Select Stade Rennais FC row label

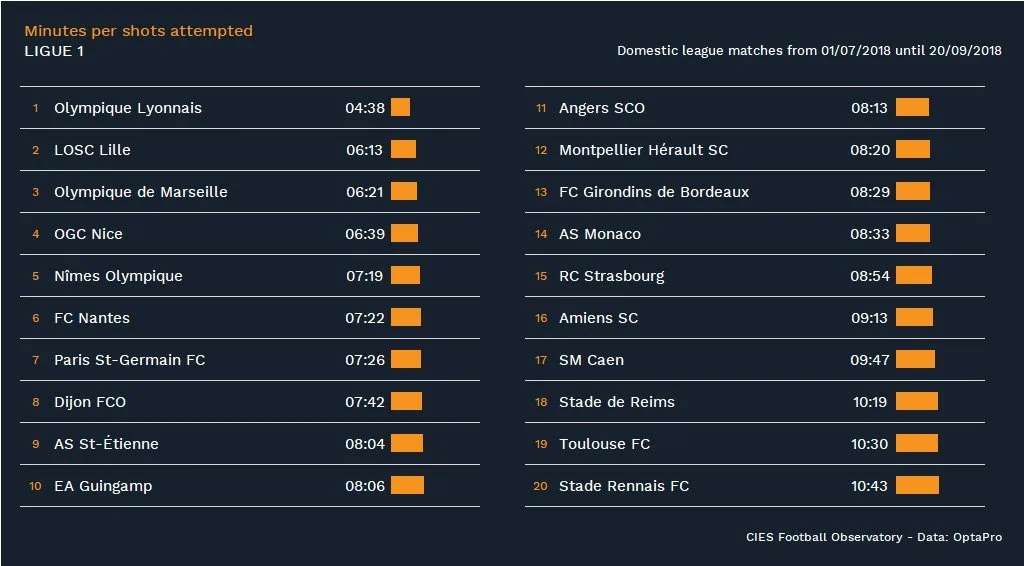[623, 486]
